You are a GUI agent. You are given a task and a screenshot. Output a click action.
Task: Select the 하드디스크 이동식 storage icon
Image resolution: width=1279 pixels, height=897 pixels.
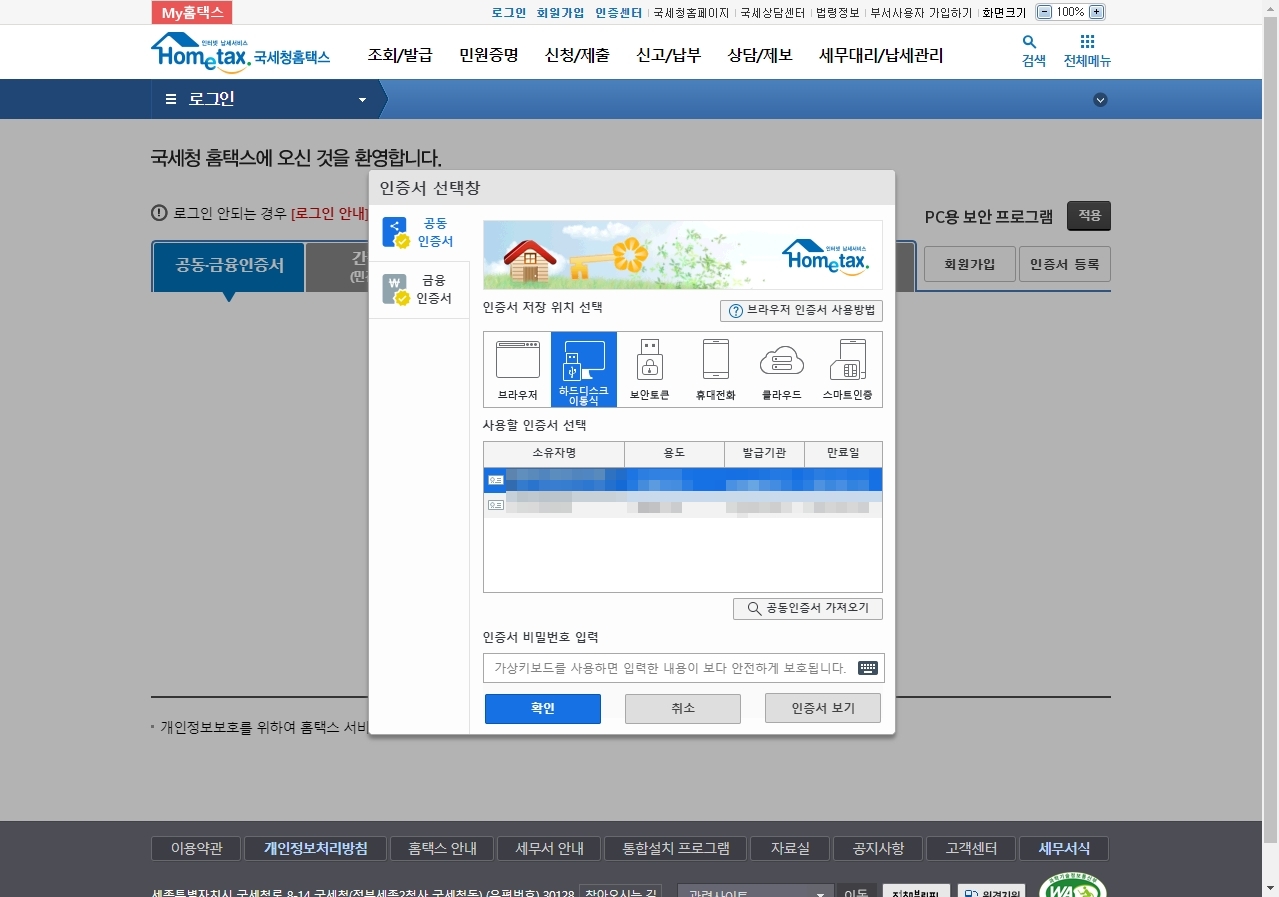tap(584, 369)
